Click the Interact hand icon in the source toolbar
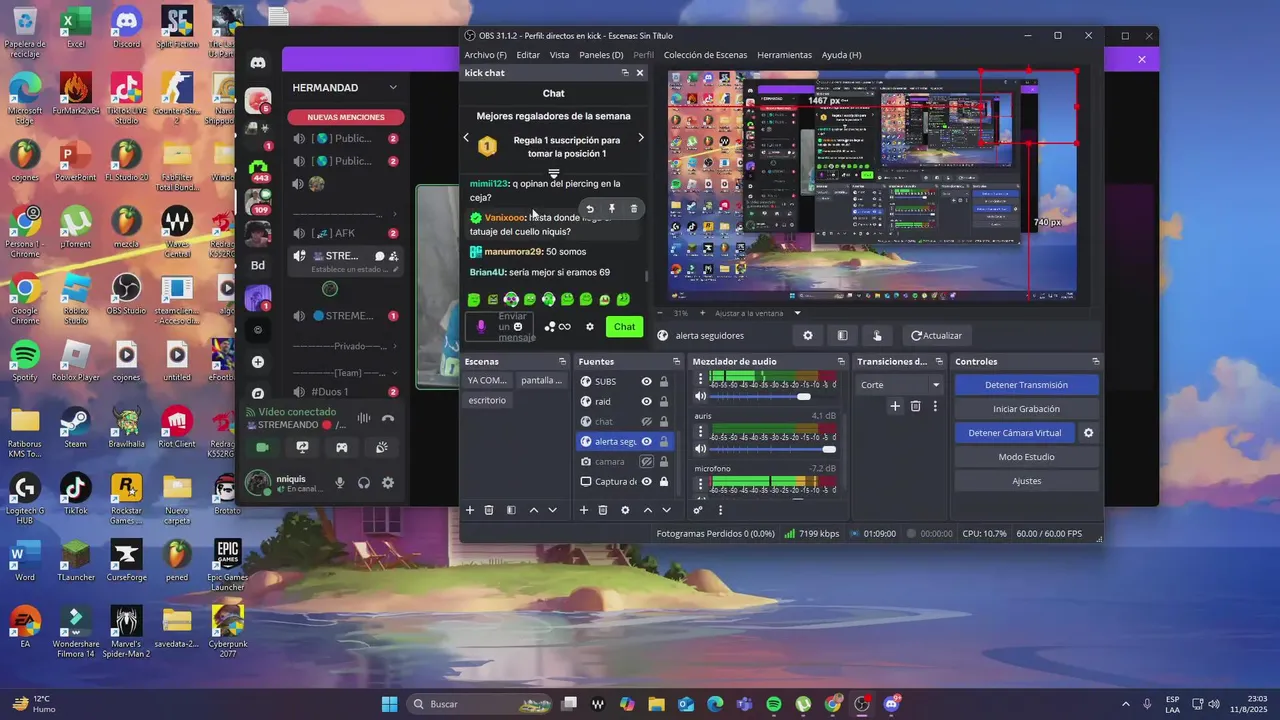 point(877,336)
